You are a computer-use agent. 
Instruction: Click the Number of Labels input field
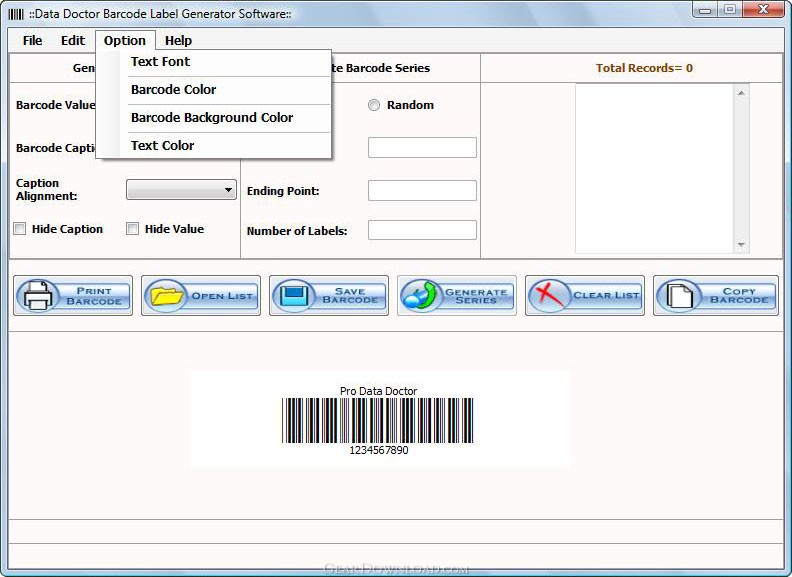point(422,230)
